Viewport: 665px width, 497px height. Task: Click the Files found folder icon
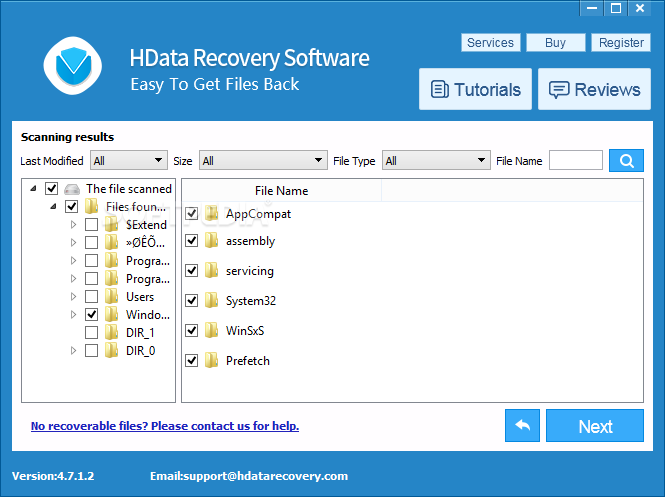92,207
